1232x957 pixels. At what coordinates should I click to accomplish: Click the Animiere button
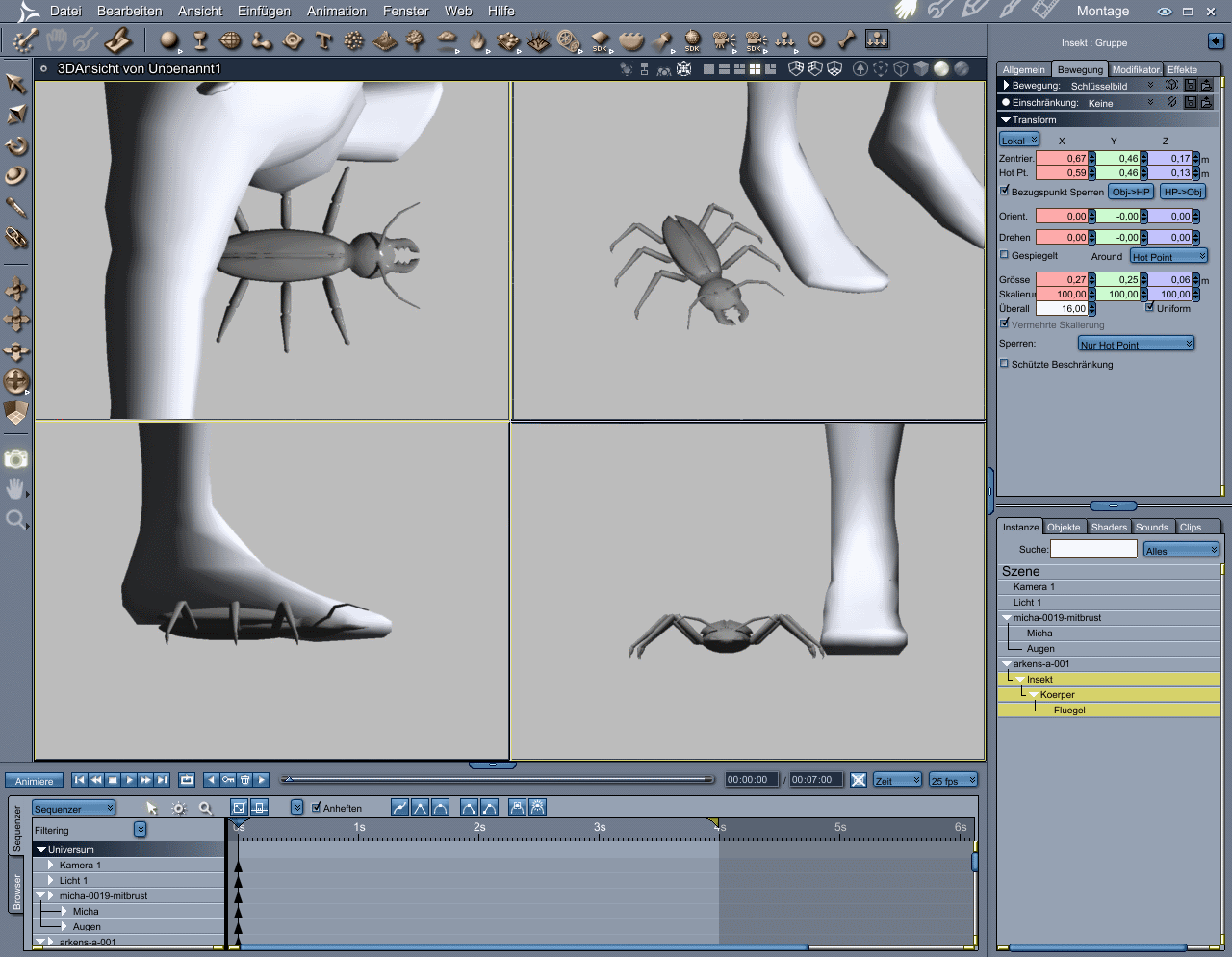(x=34, y=781)
